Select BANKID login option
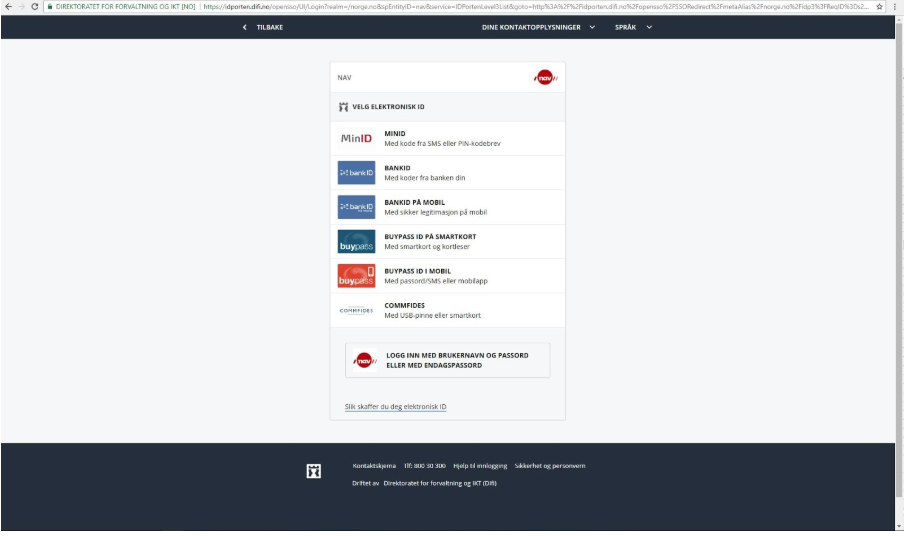This screenshot has width=907, height=536. pyautogui.click(x=448, y=172)
